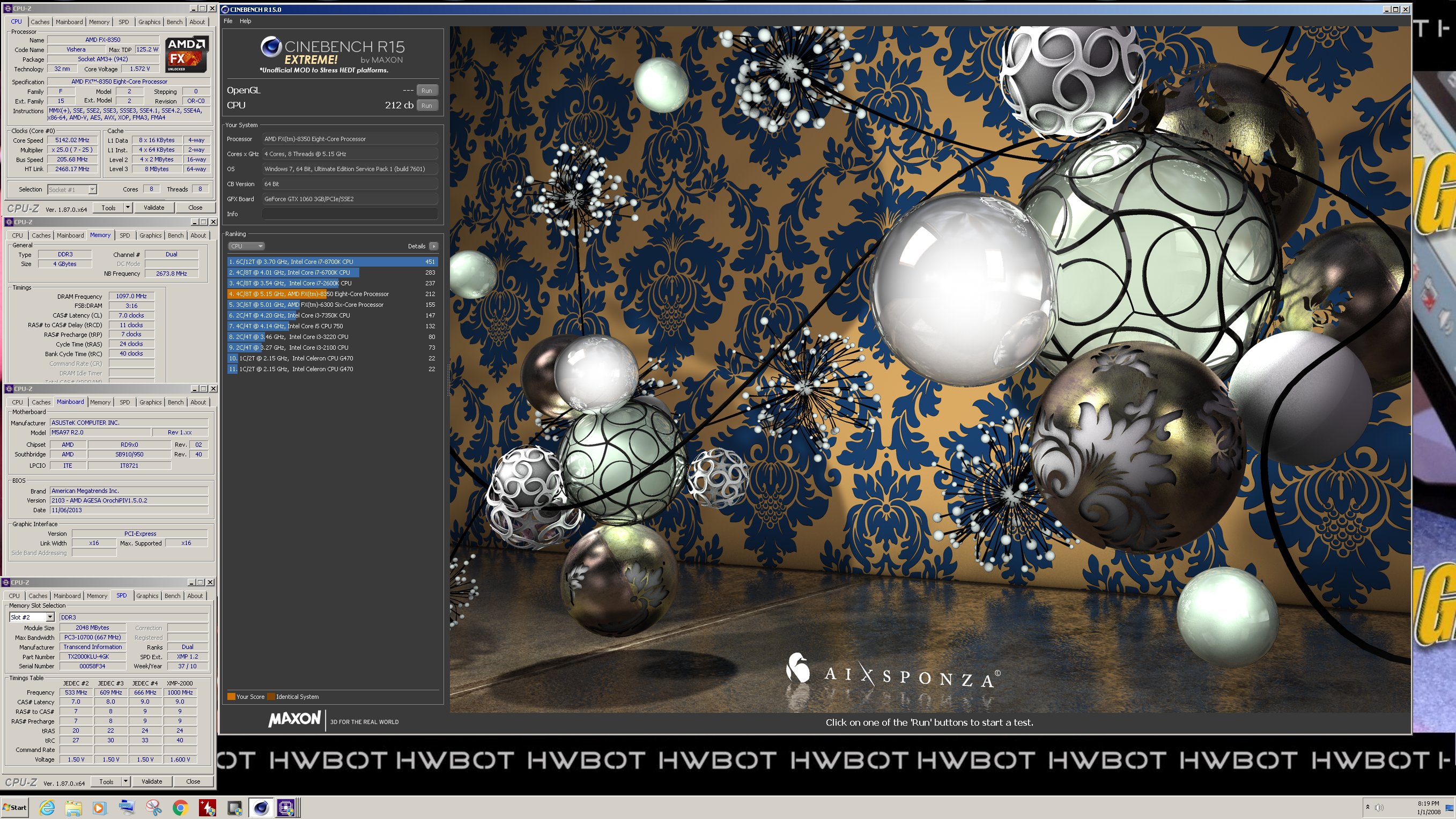Click the MAXON logo at the bottom
1456x819 pixels.
click(x=294, y=719)
